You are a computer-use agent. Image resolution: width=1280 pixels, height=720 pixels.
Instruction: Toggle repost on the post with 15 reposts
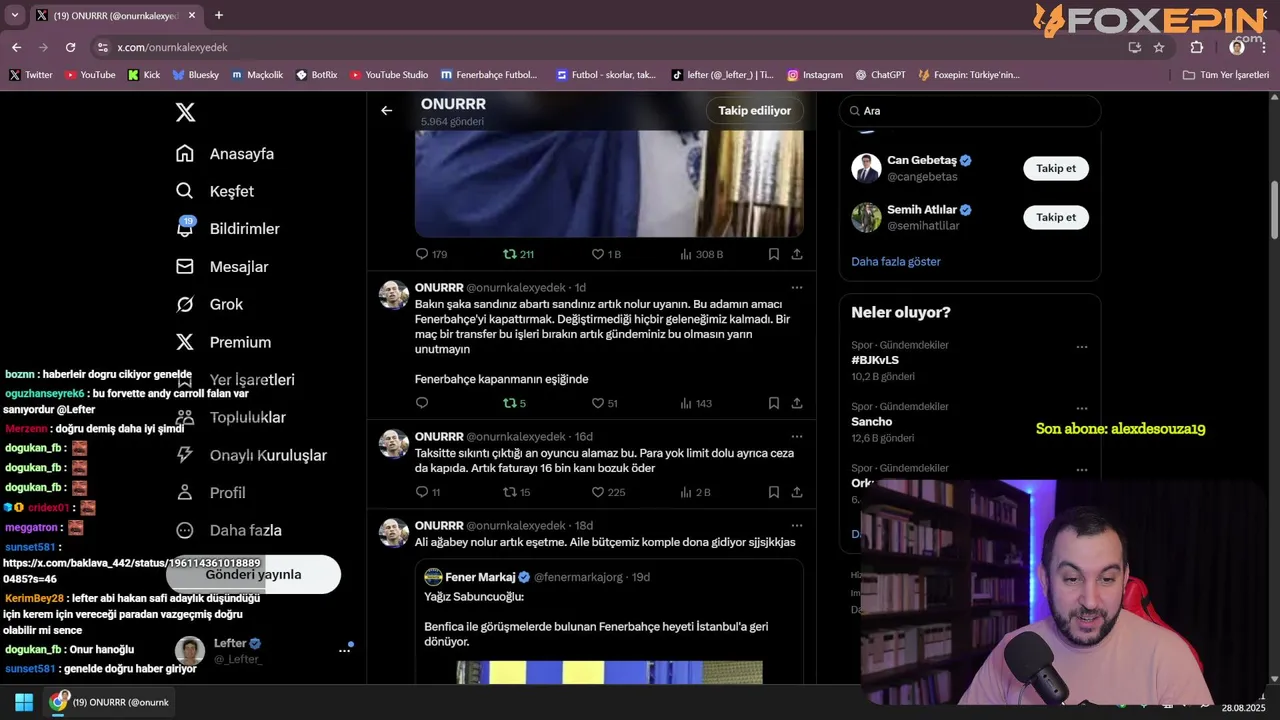pyautogui.click(x=510, y=492)
